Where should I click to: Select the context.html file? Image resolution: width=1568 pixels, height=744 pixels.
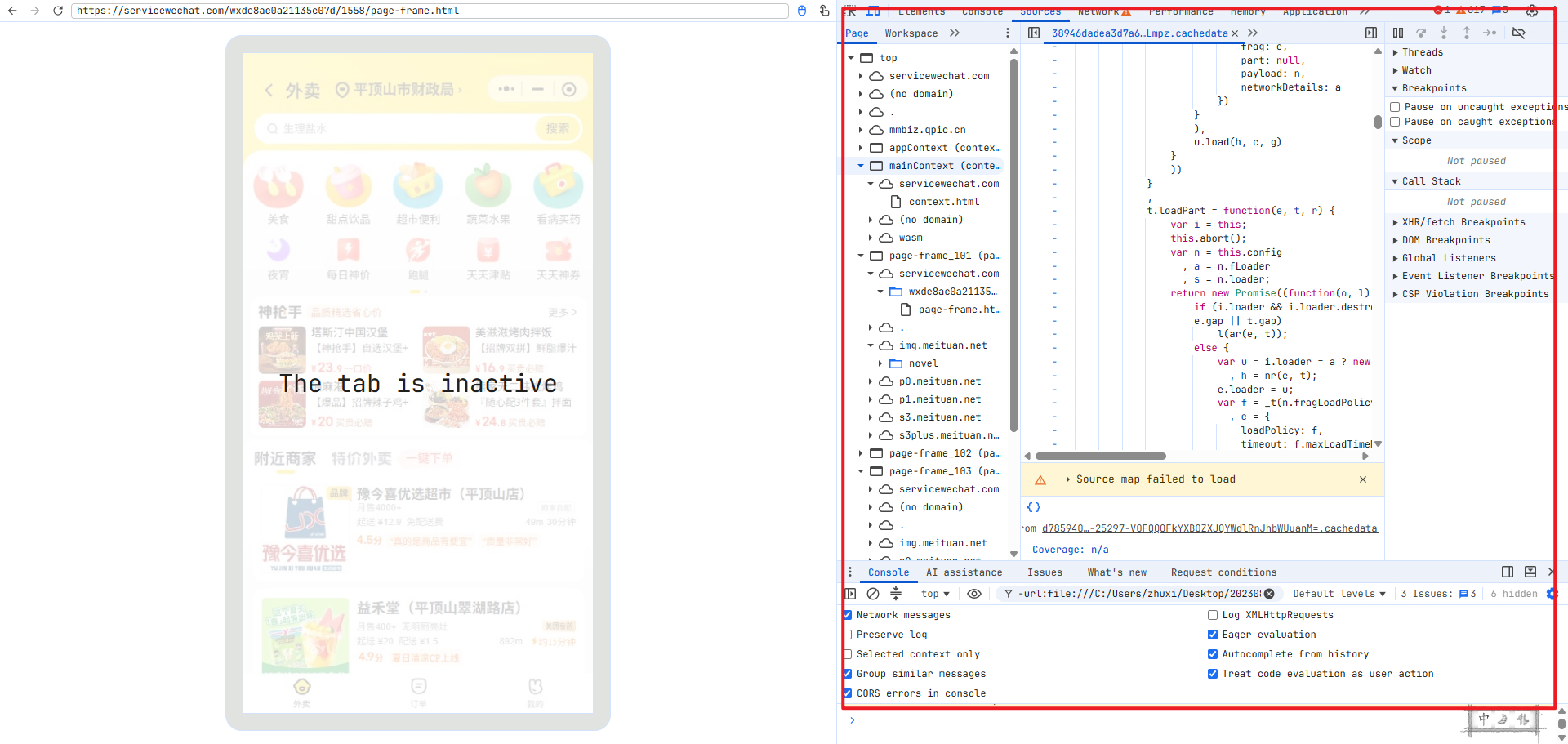tap(943, 202)
